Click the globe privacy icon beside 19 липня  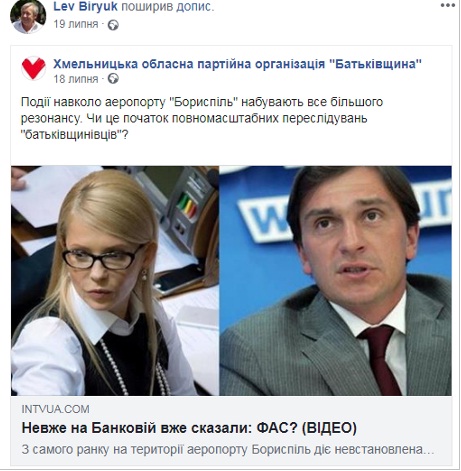click(113, 25)
